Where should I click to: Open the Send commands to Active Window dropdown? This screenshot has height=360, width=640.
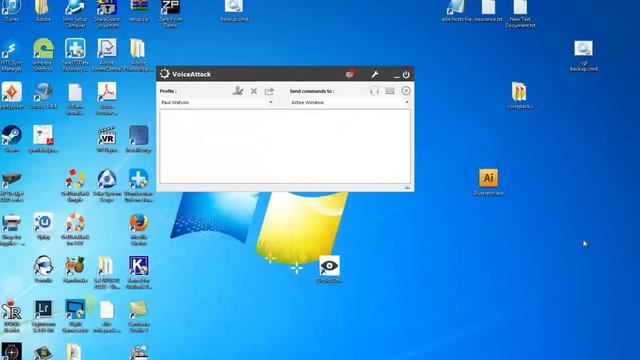[349, 102]
